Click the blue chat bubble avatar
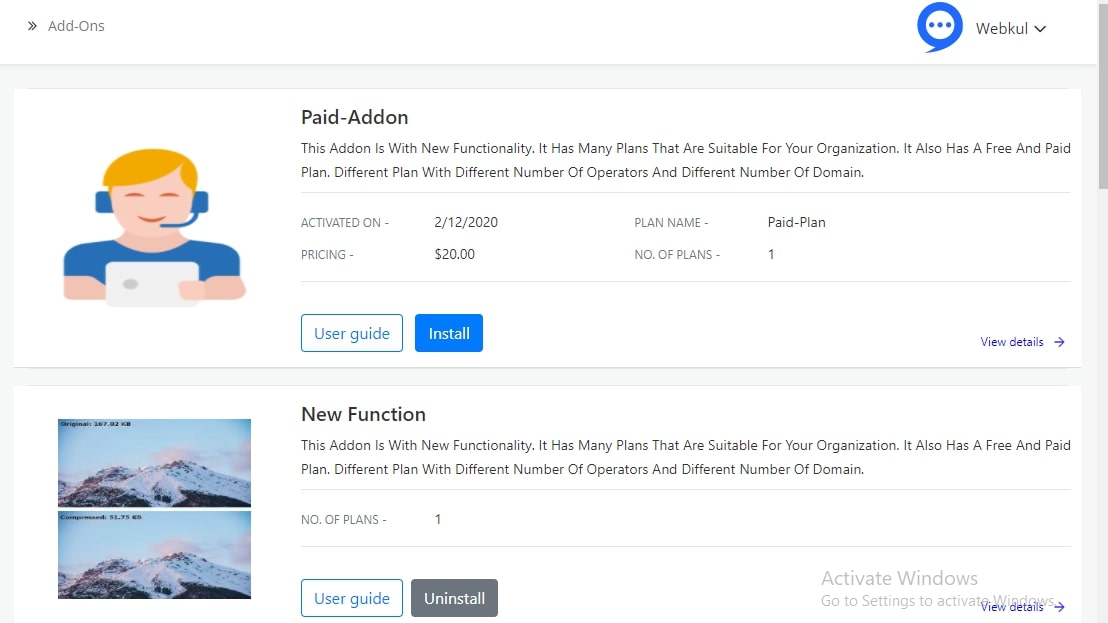Viewport: 1108px width, 623px height. tap(939, 28)
